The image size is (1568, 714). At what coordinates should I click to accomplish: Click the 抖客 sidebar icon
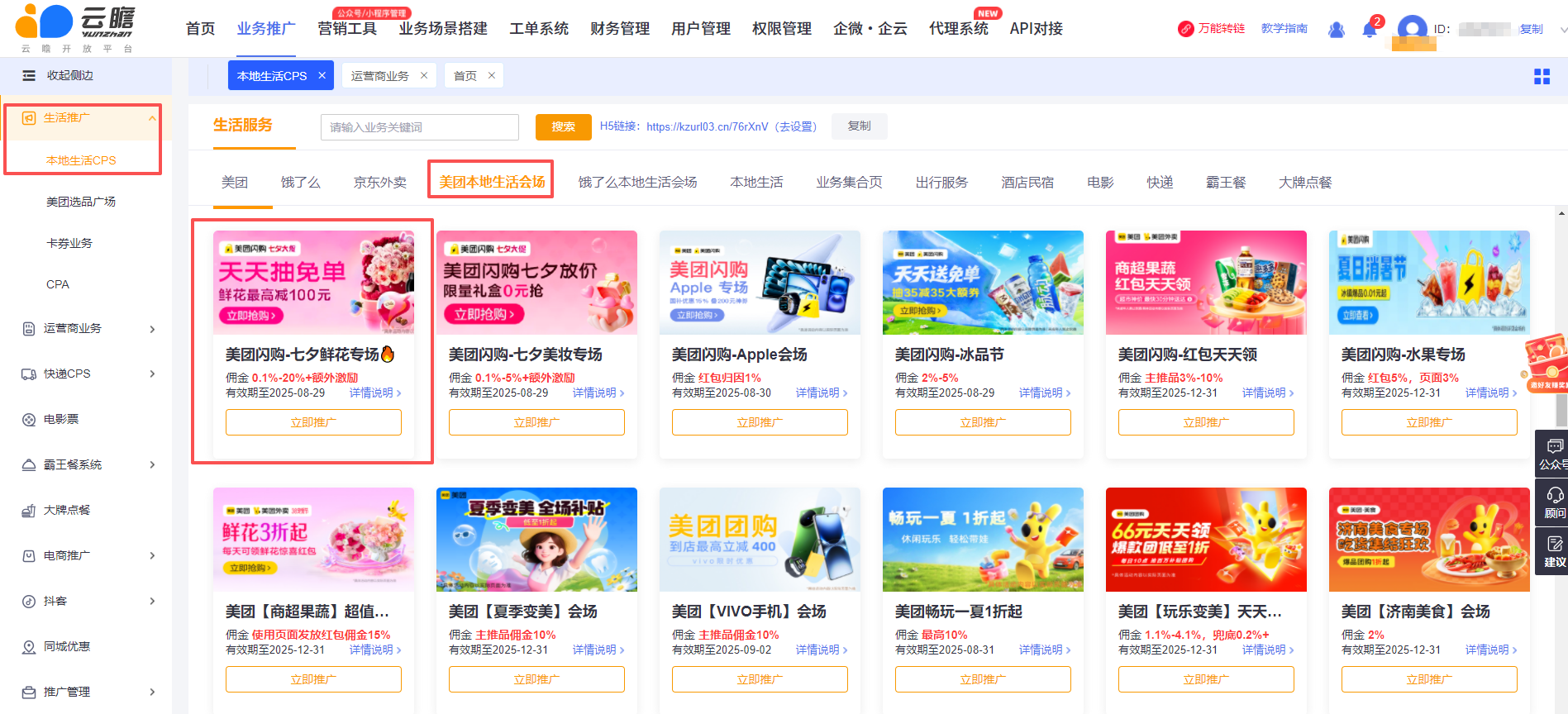(29, 602)
